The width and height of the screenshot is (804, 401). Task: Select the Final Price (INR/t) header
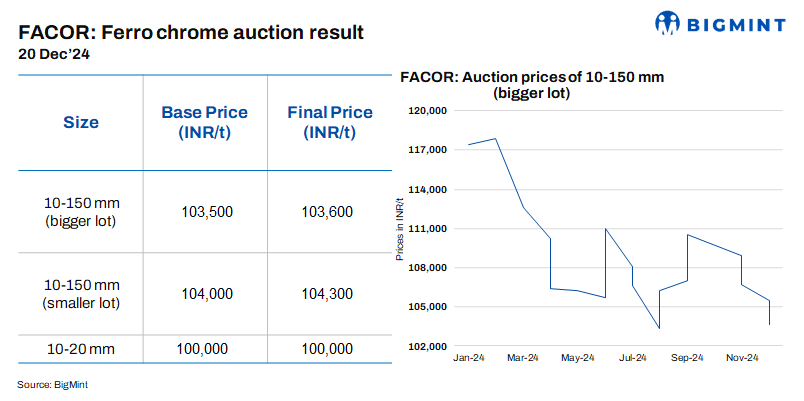point(329,123)
